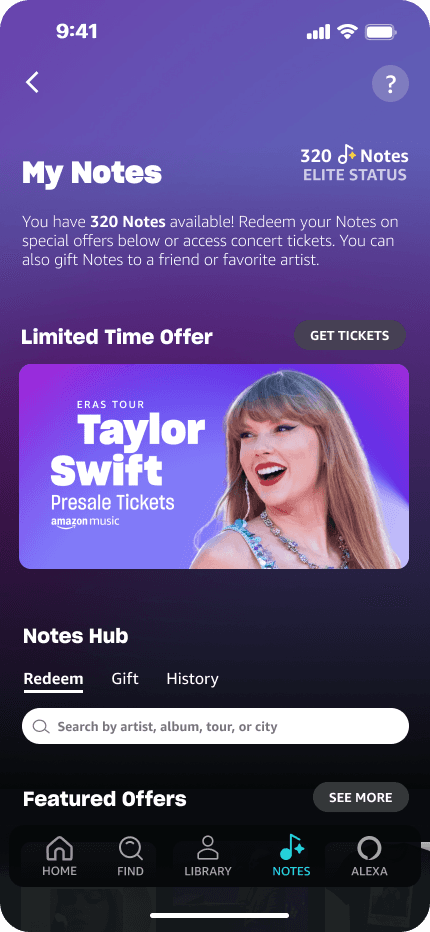
Task: Tap the battery indicator in status bar
Action: [x=381, y=32]
